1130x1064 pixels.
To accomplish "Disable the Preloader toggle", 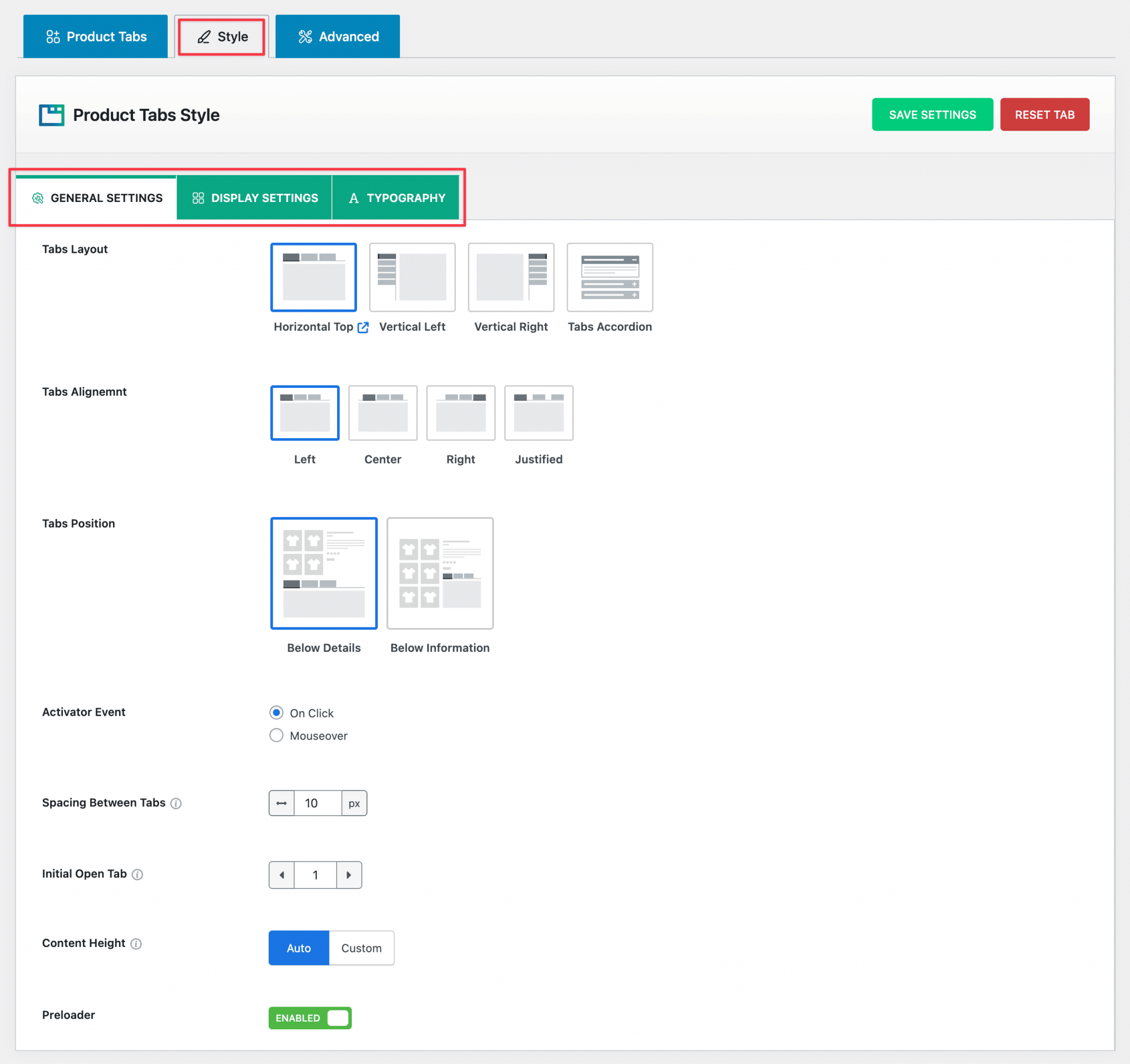I will [x=338, y=1018].
